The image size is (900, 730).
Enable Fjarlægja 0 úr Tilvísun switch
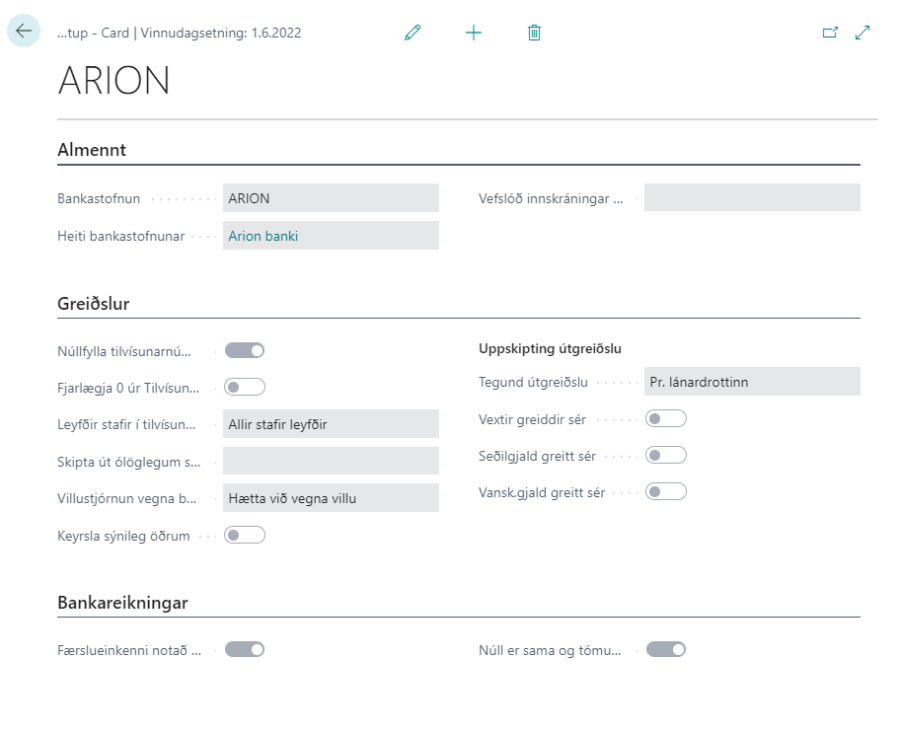(244, 387)
